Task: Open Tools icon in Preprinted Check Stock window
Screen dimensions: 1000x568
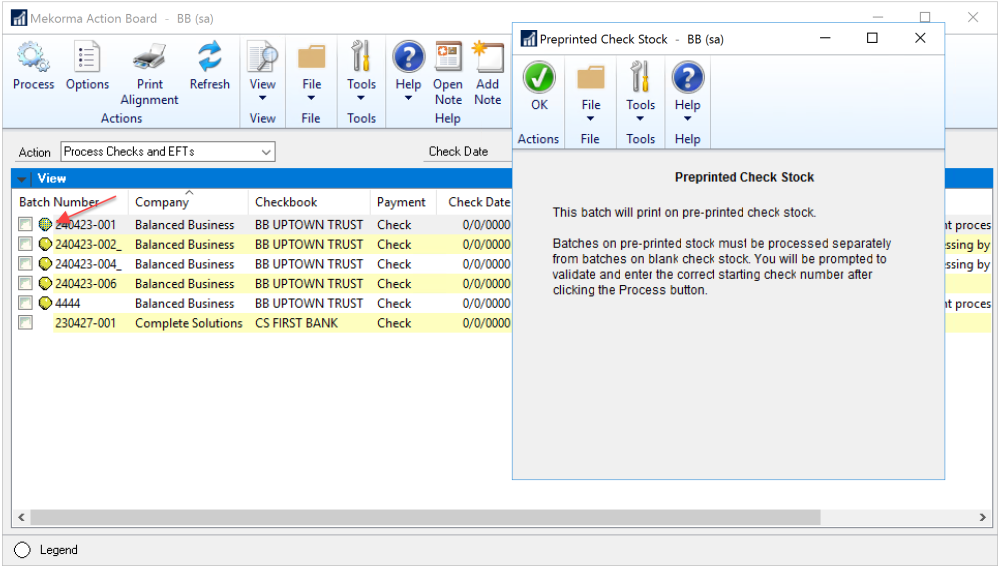Action: [x=640, y=77]
